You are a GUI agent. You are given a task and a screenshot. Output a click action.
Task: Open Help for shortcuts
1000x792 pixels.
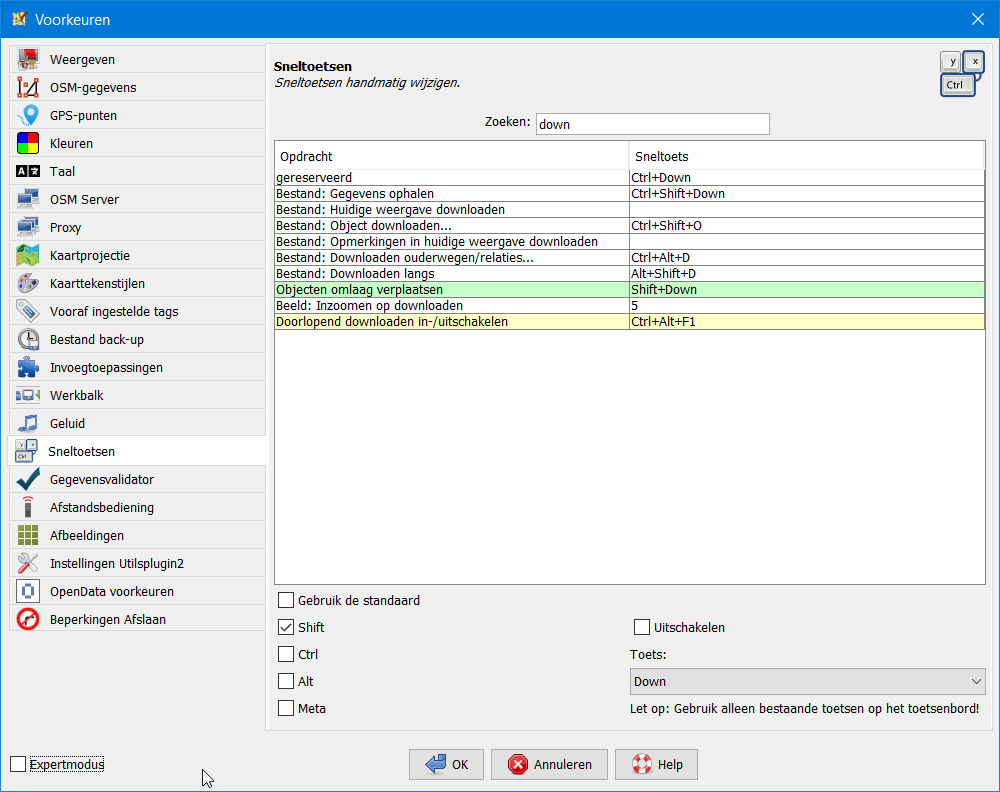point(656,765)
